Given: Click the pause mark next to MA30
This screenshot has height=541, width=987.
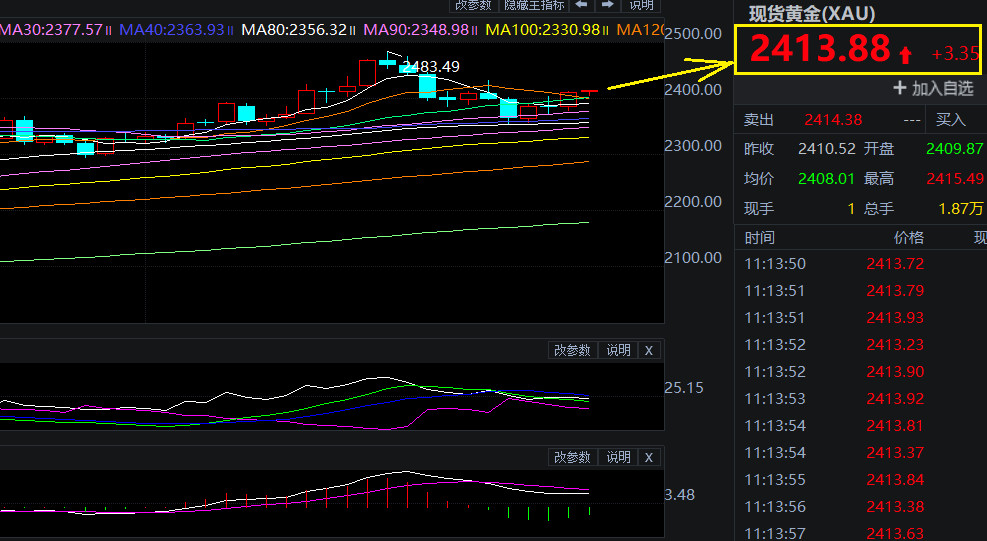Looking at the screenshot, I should pos(109,30).
